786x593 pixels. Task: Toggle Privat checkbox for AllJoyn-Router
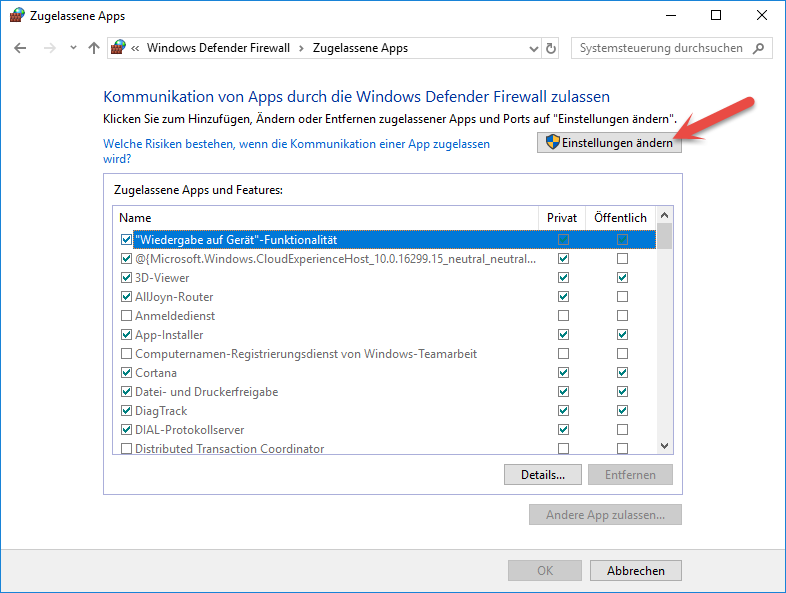point(564,297)
